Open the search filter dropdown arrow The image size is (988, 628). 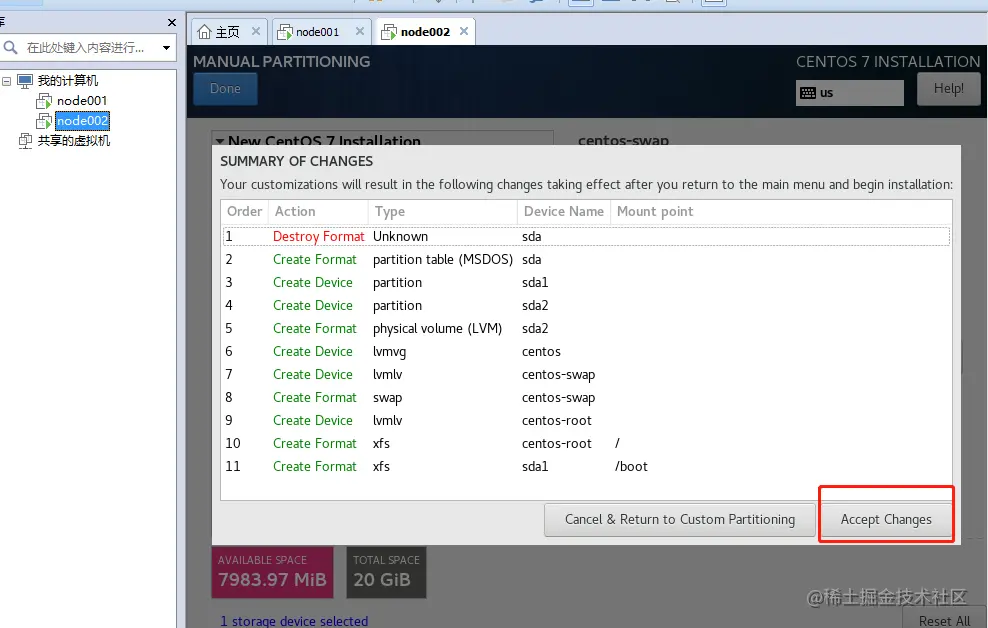pos(166,48)
